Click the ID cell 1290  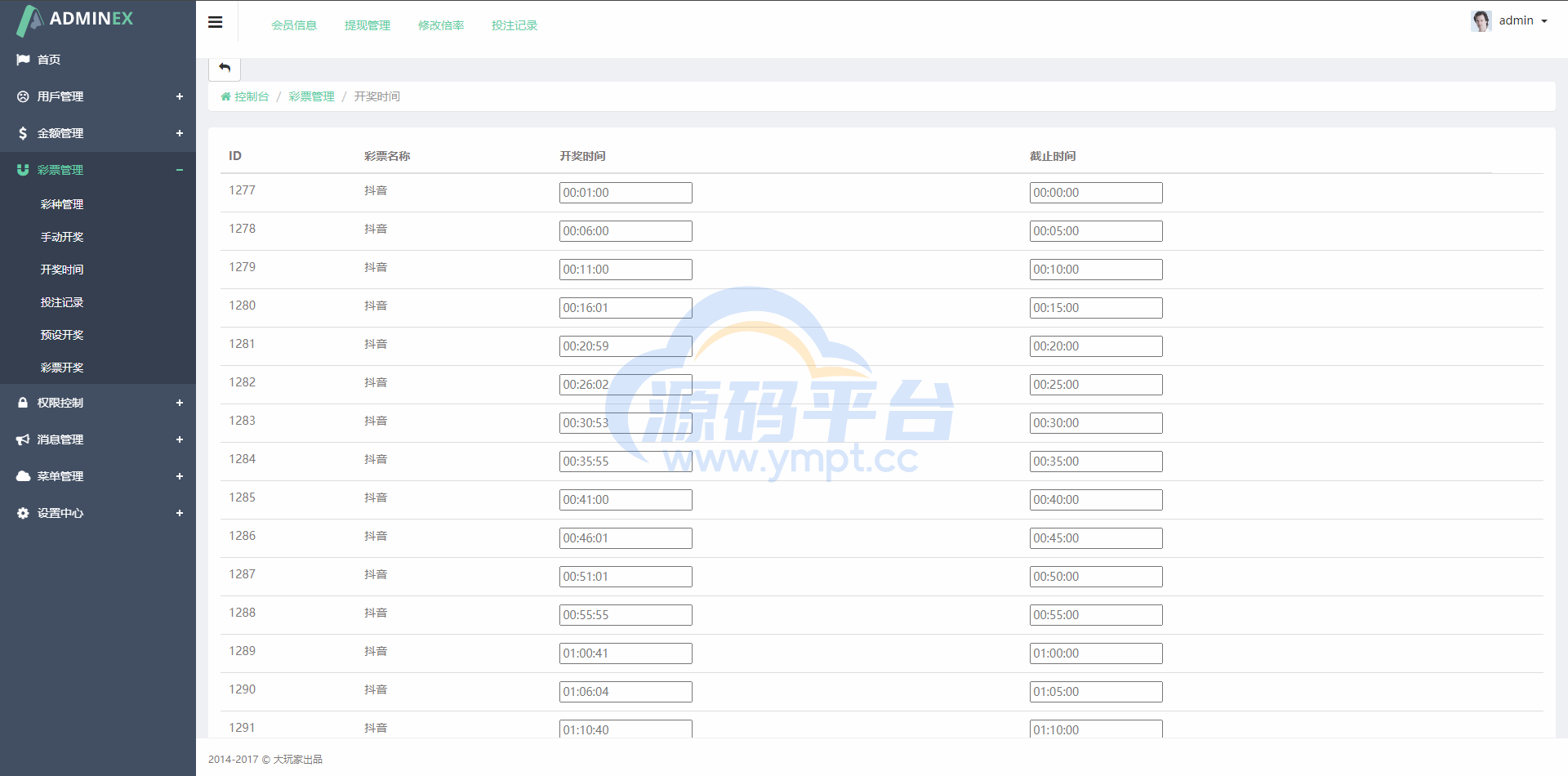point(242,689)
